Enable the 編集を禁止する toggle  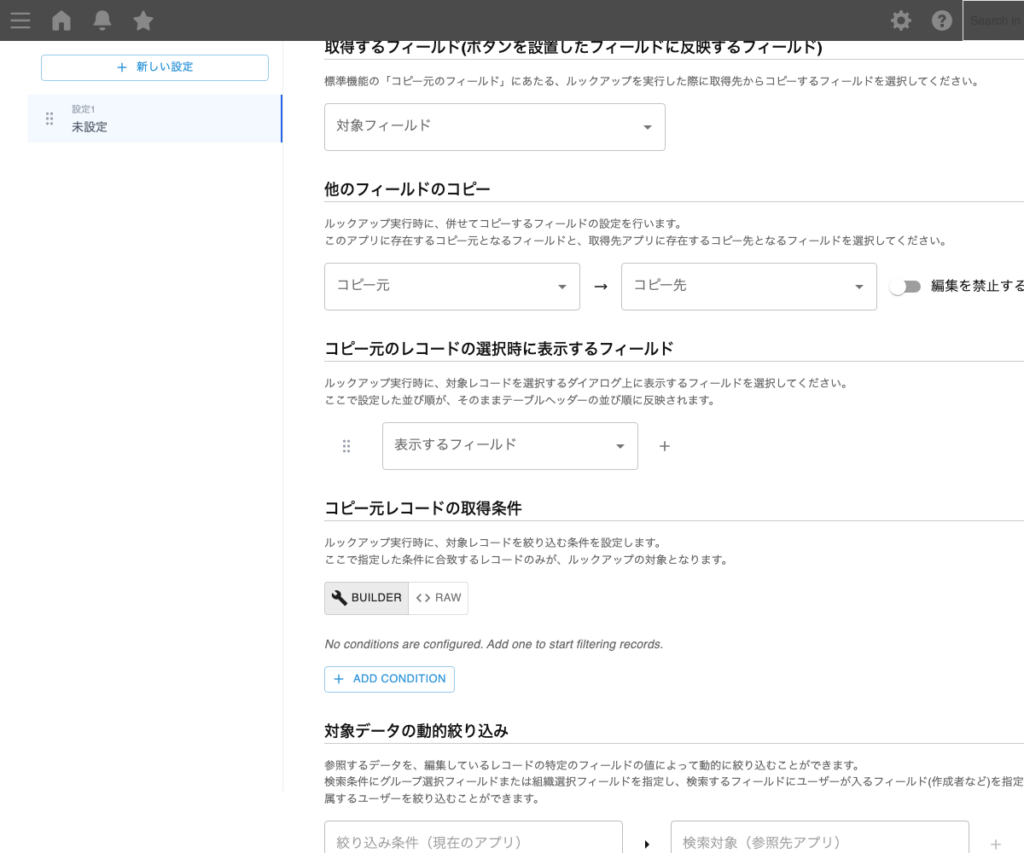905,286
